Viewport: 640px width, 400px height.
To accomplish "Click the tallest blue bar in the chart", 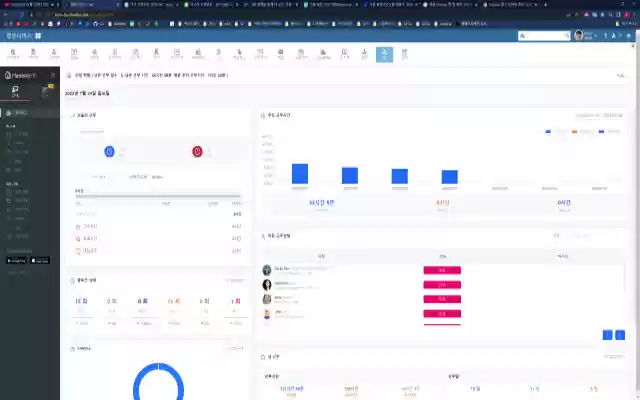I will click(300, 174).
